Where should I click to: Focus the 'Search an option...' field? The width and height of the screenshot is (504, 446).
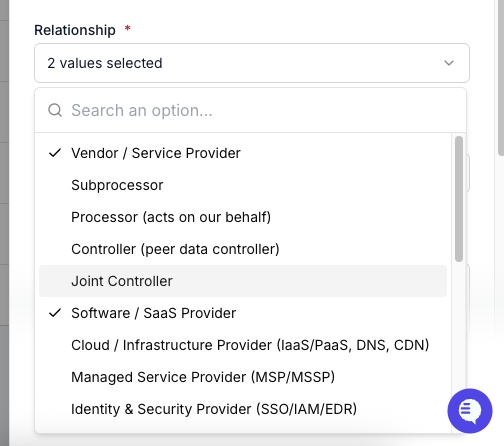point(250,110)
